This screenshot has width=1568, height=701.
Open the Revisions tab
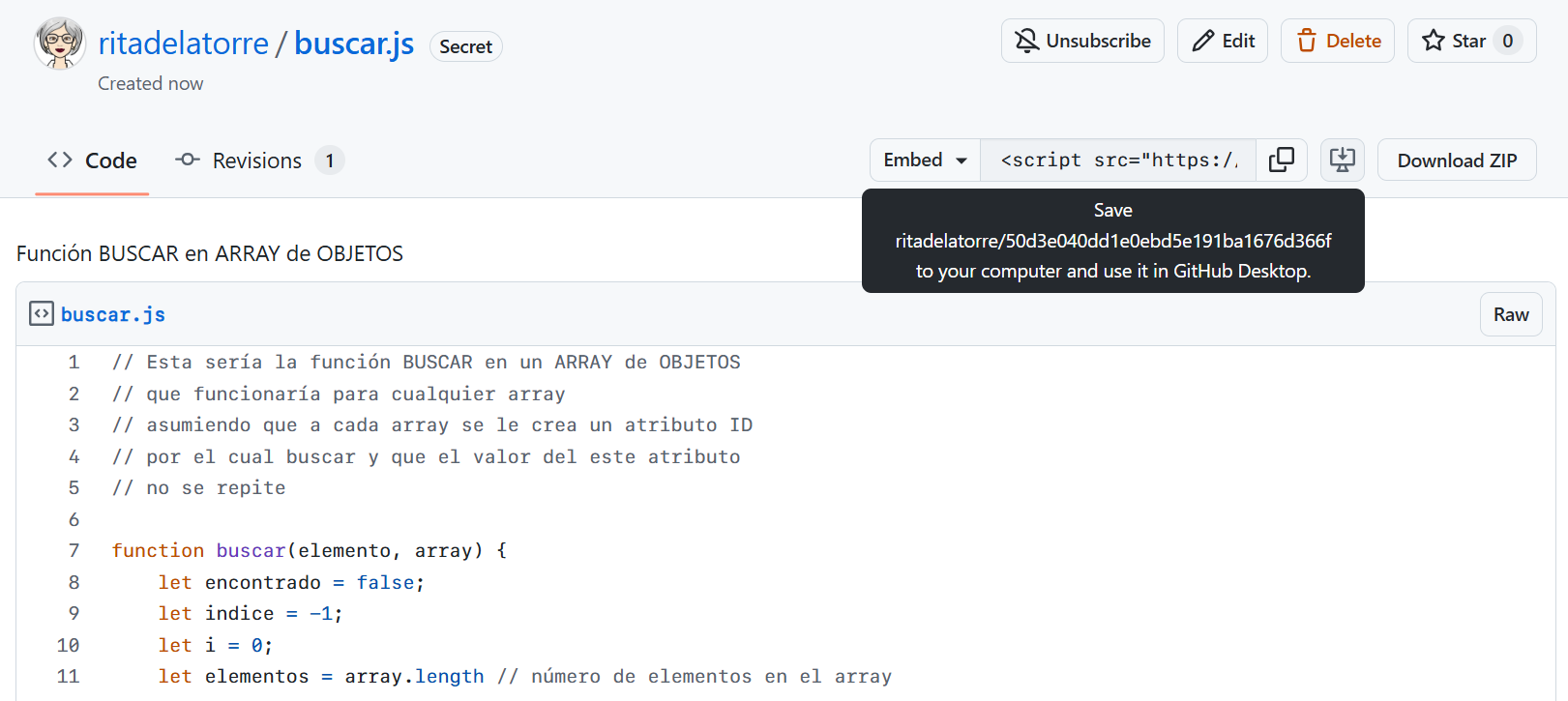[259, 161]
